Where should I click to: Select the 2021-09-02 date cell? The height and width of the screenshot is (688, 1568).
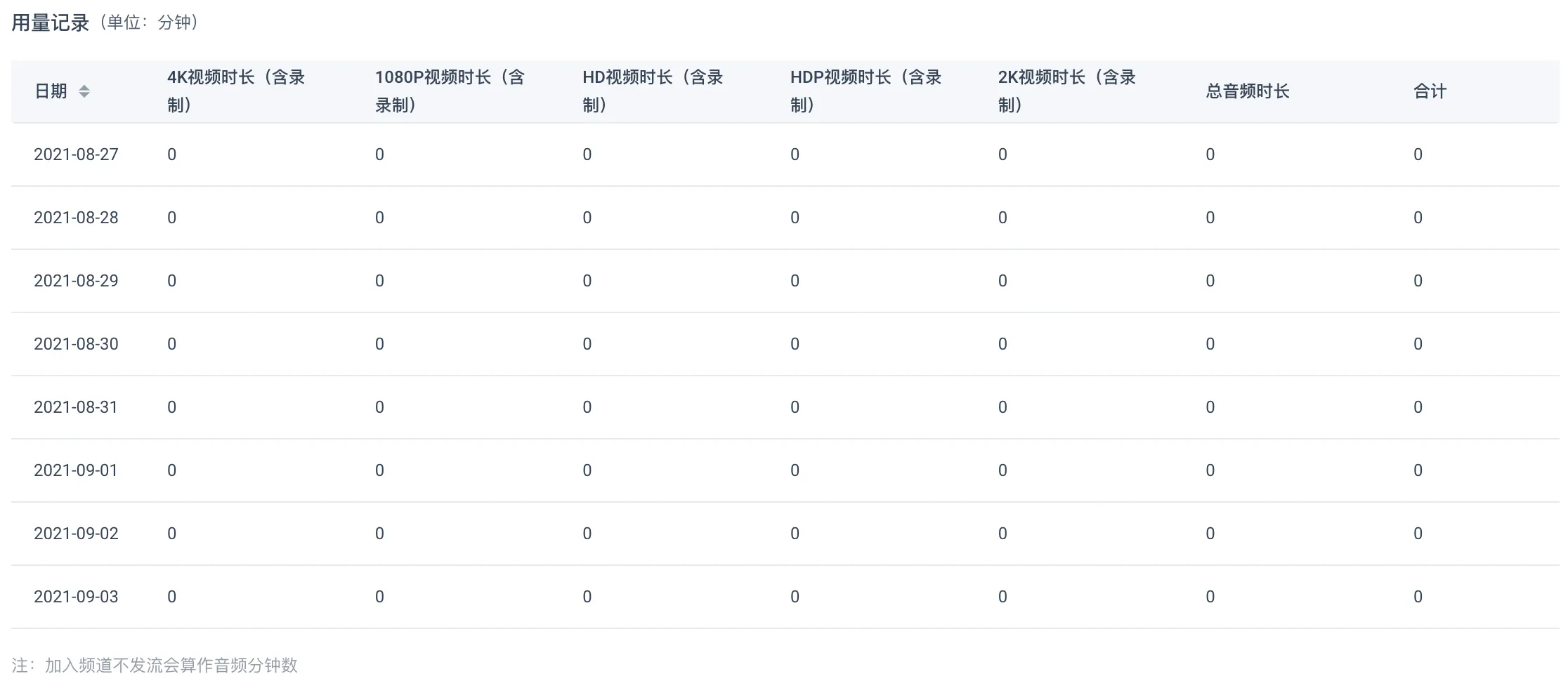pyautogui.click(x=76, y=534)
